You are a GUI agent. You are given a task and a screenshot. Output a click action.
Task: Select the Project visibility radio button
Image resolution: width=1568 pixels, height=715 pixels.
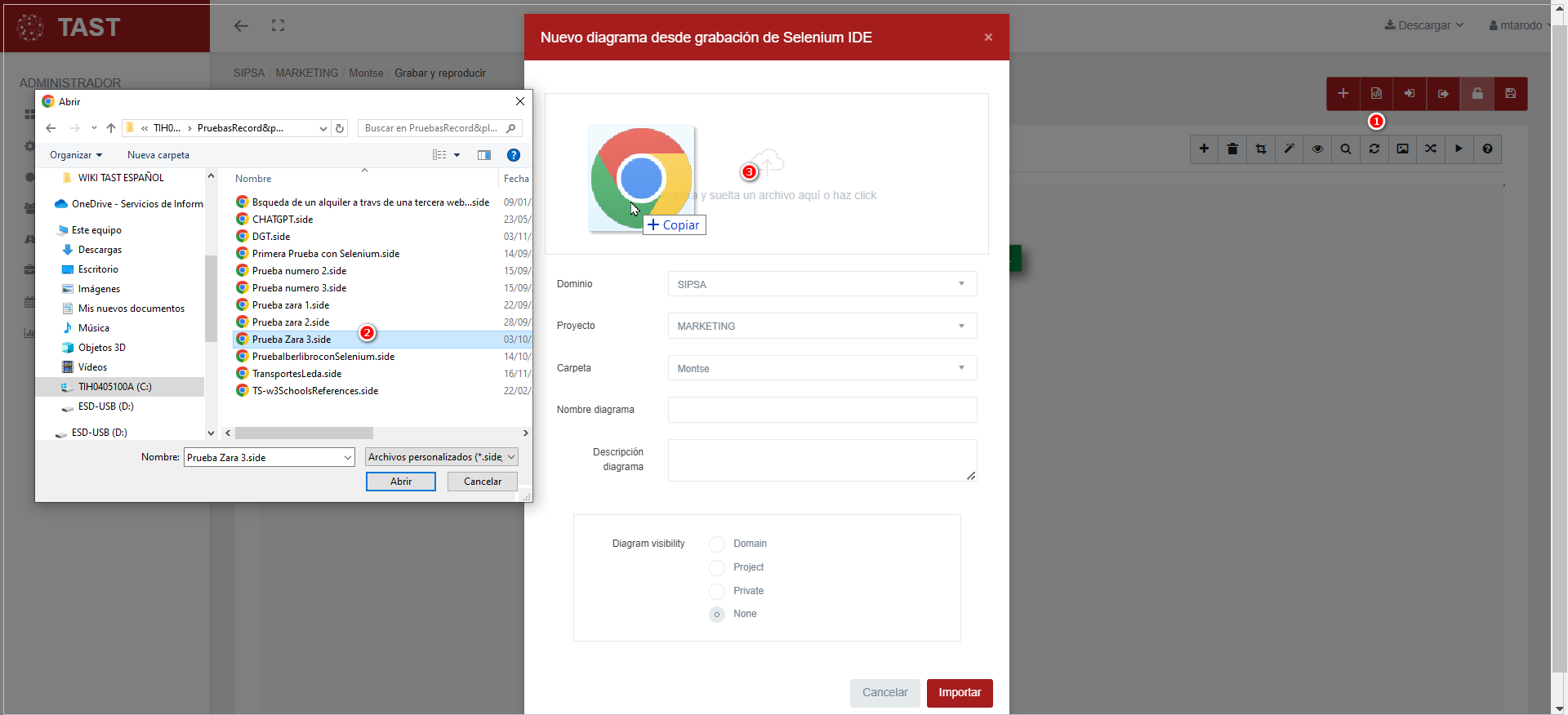[x=717, y=568]
